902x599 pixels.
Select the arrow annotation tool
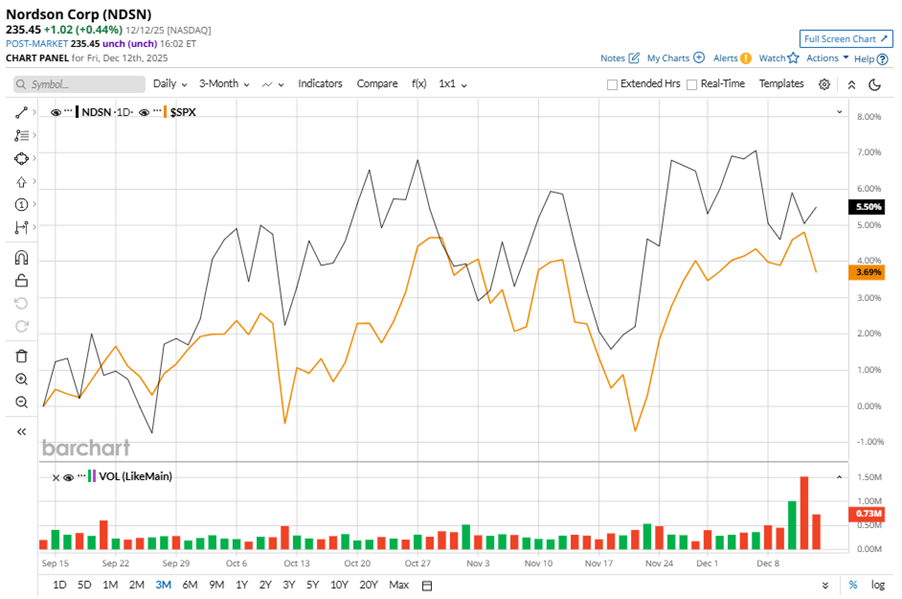[x=21, y=182]
